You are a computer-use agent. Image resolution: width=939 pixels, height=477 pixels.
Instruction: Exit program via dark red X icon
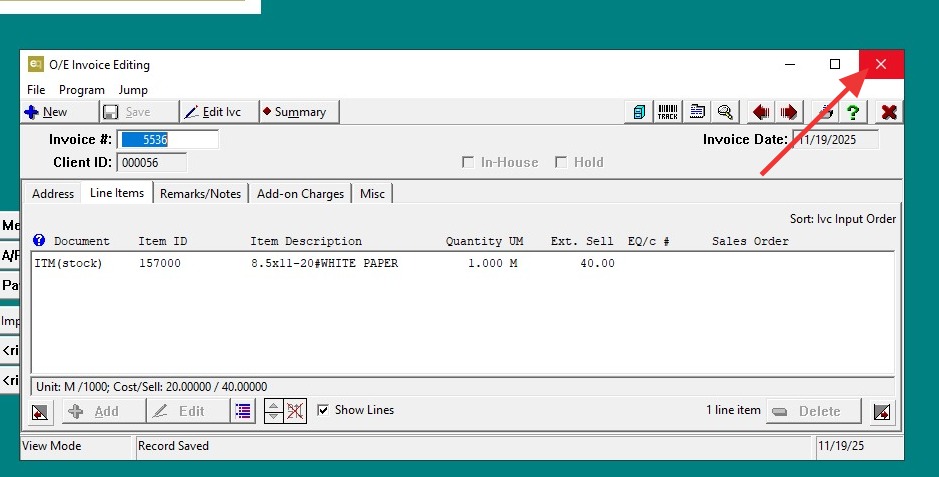click(x=889, y=112)
